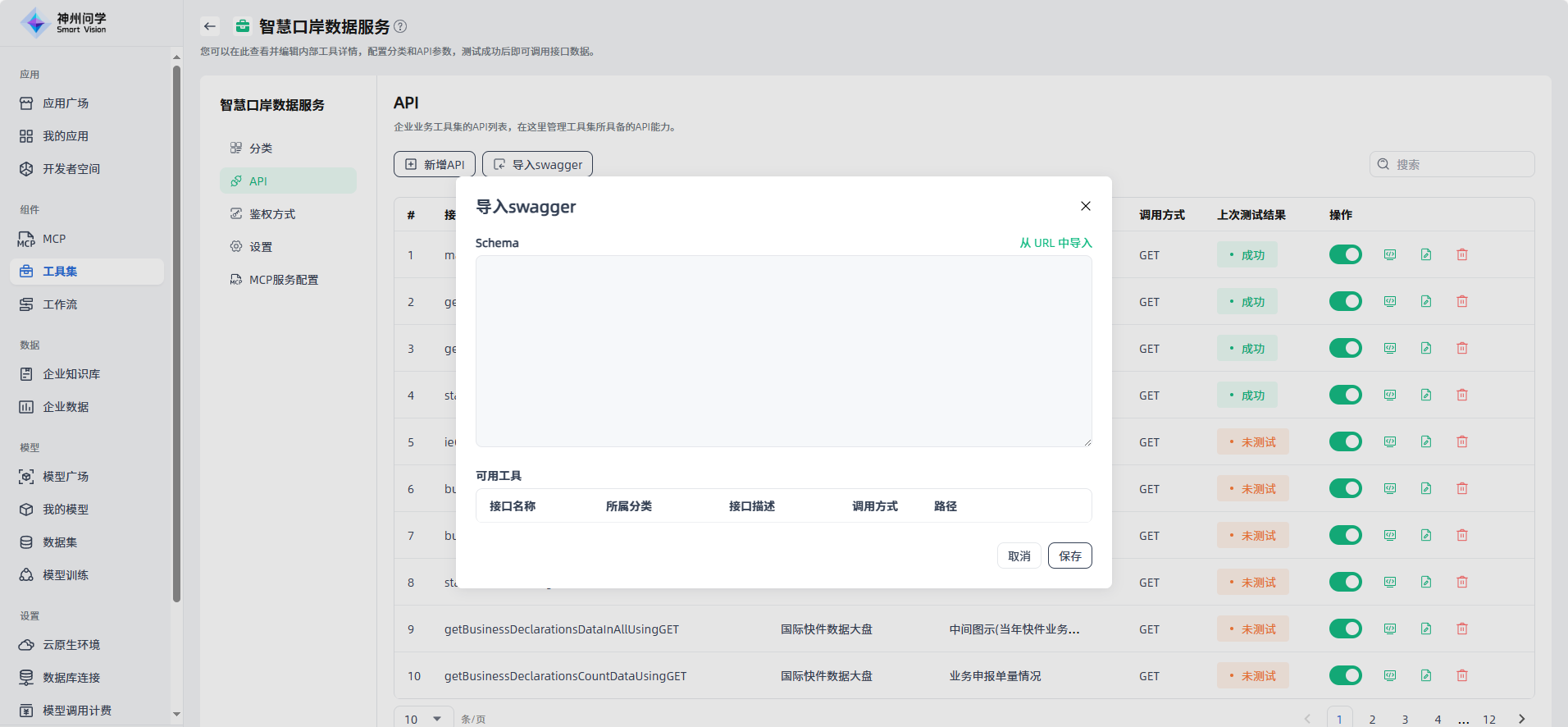This screenshot has height=727, width=1568.
Task: Click into the Schema text area
Action: (x=783, y=351)
